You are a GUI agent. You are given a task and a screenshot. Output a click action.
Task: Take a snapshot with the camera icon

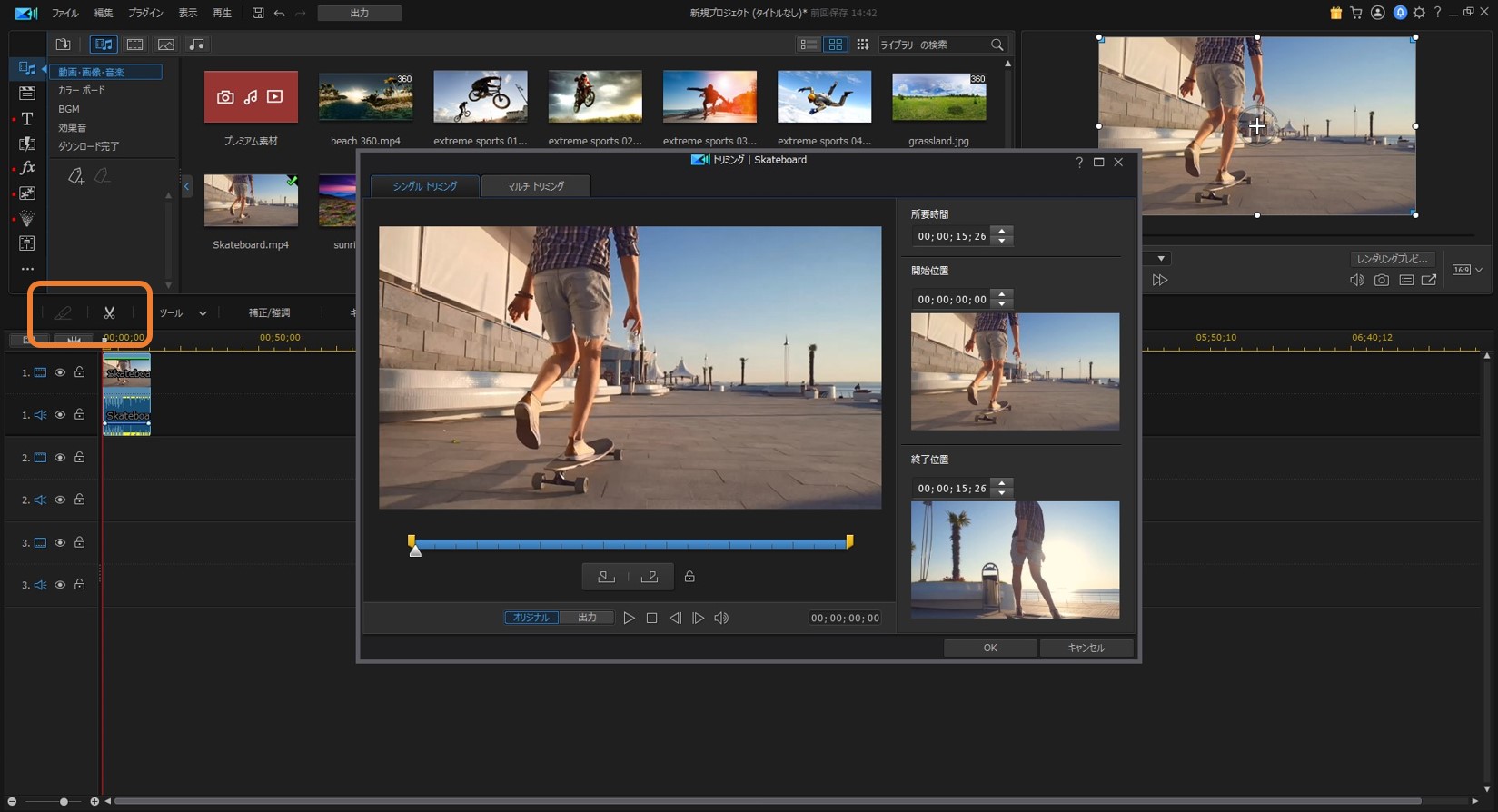(1381, 281)
